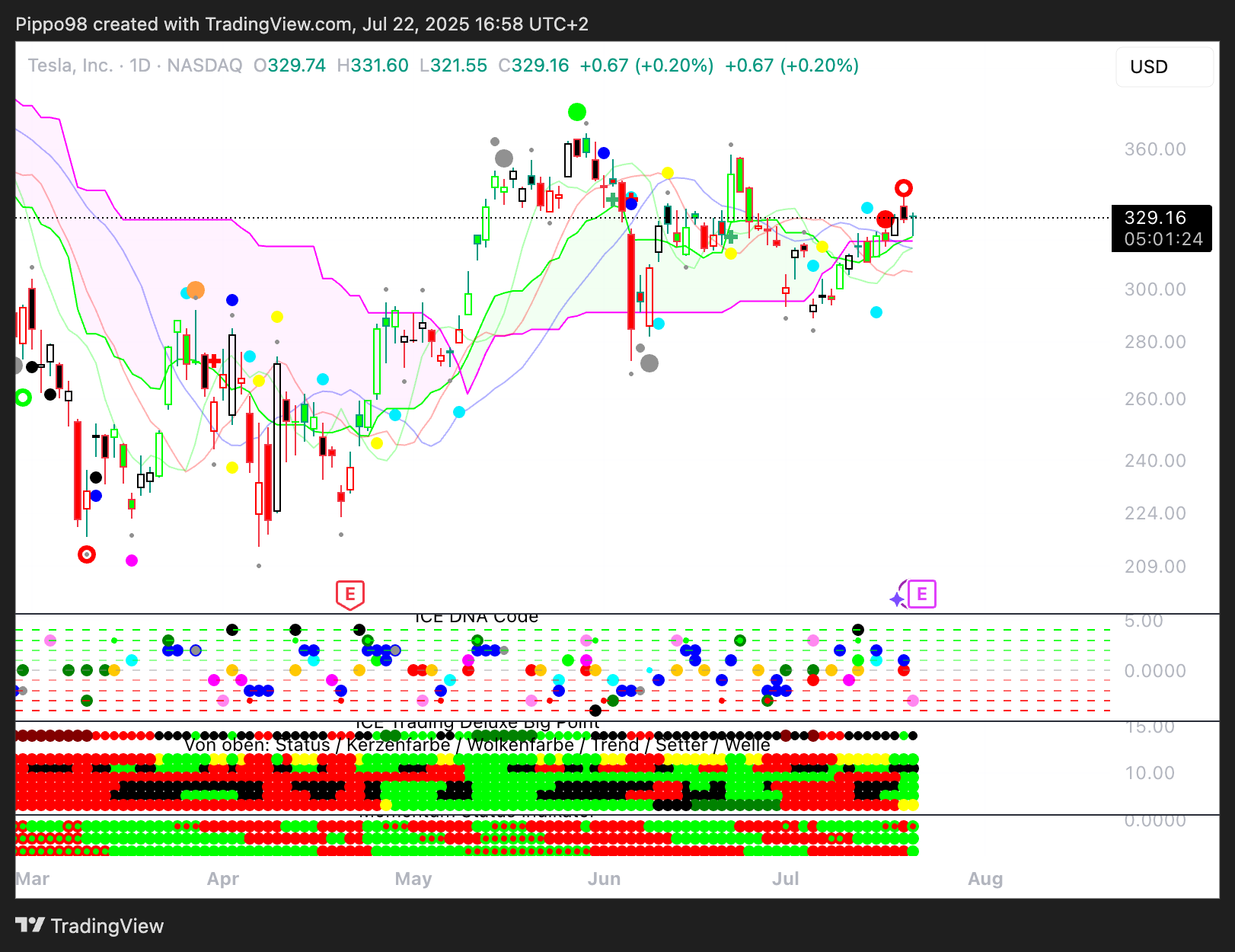Click the 360.00 price axis label
Screen dimensions: 1235x952
[x=1154, y=149]
